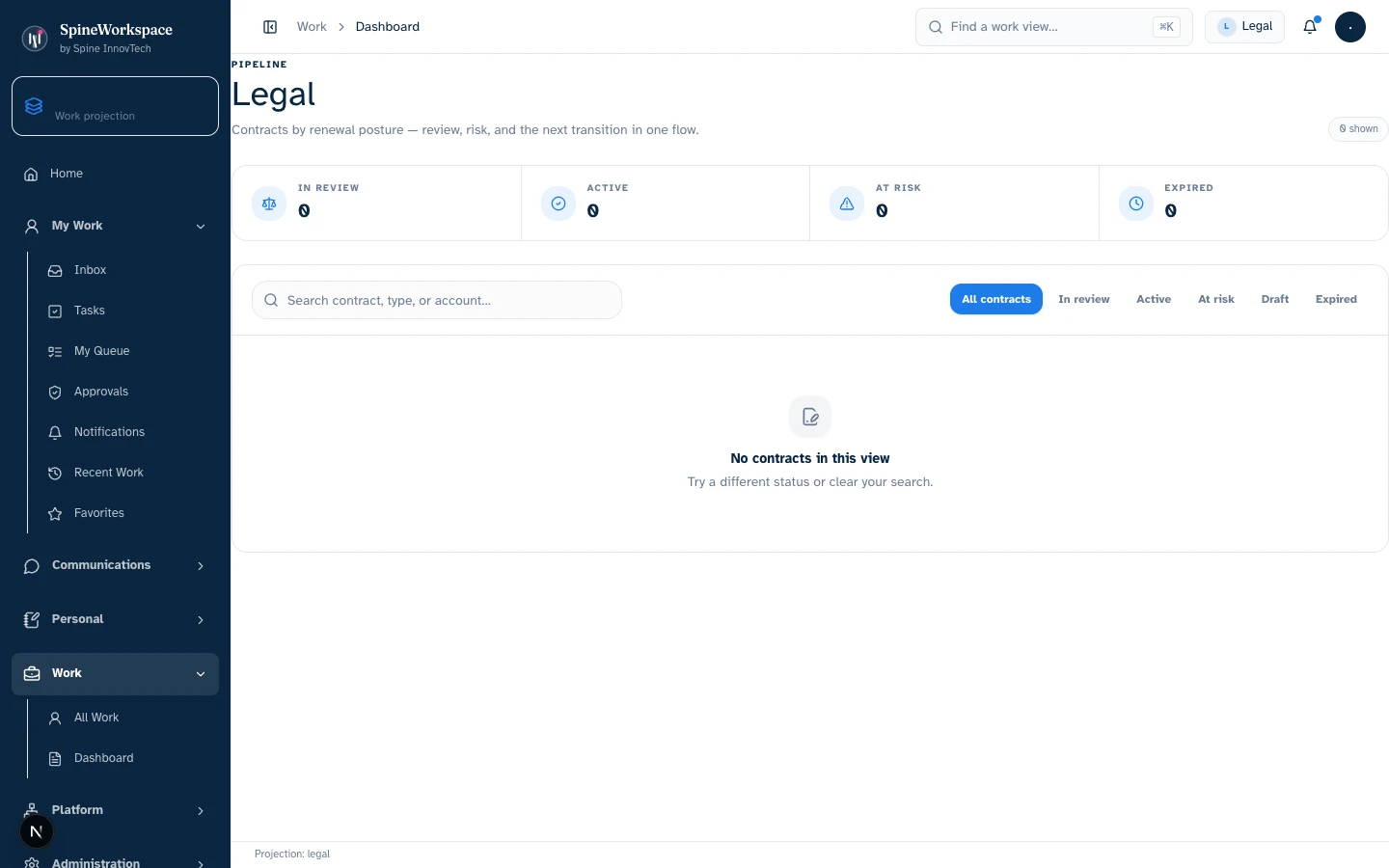Image resolution: width=1389 pixels, height=868 pixels.
Task: Switch to the In review tab
Action: tap(1084, 299)
